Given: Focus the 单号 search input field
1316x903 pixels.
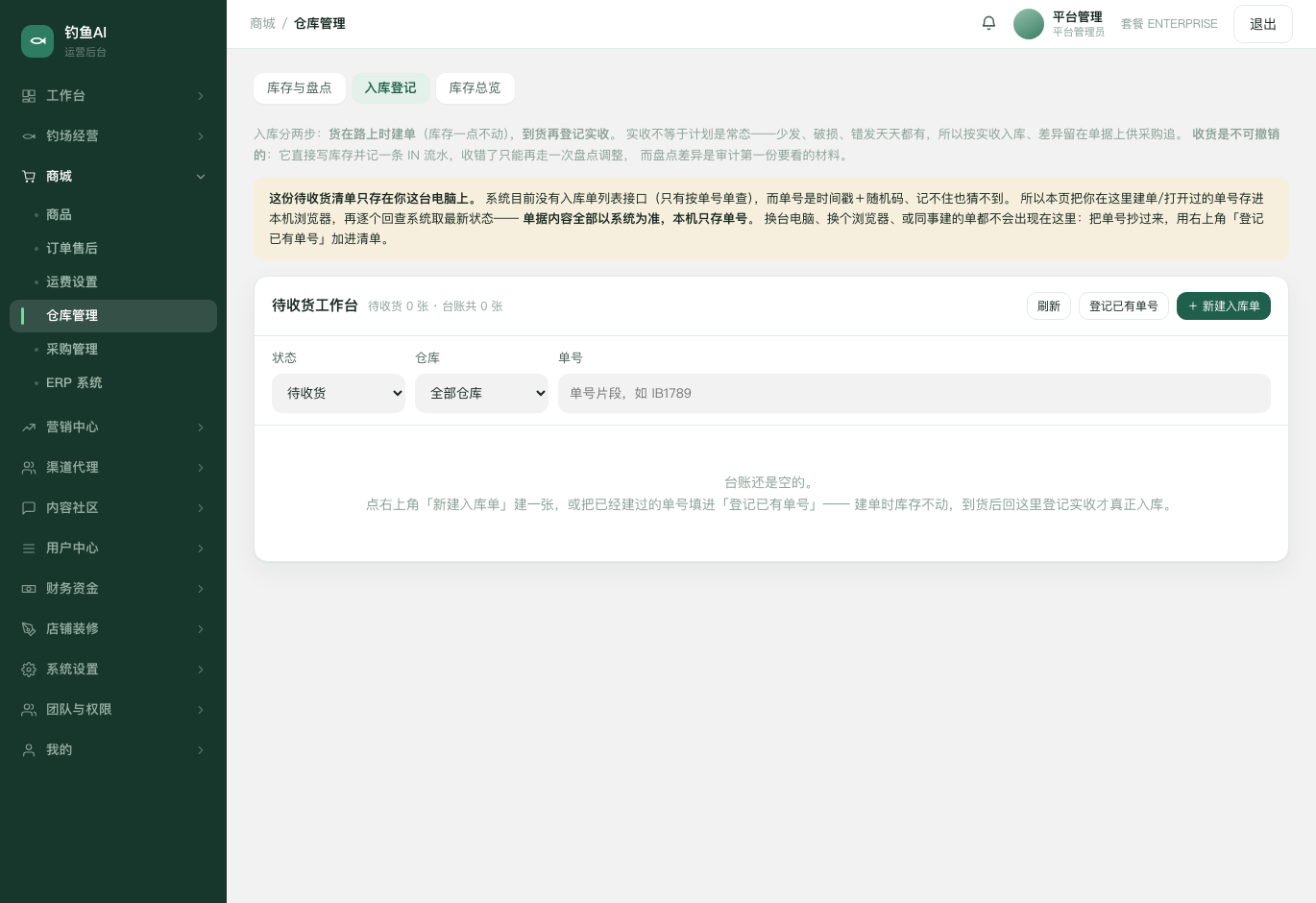Looking at the screenshot, I should click(914, 393).
